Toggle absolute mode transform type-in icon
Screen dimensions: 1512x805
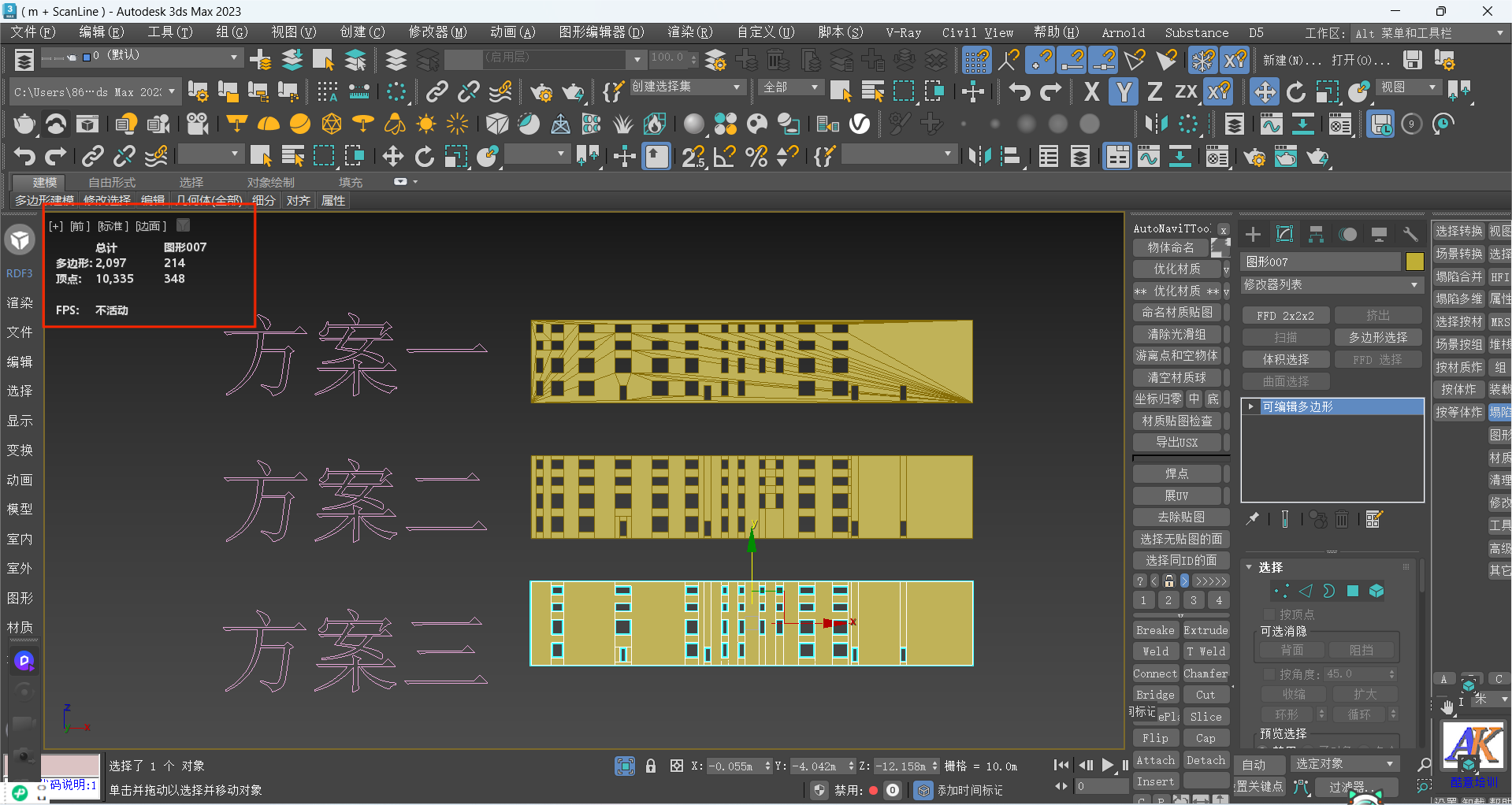pyautogui.click(x=677, y=766)
